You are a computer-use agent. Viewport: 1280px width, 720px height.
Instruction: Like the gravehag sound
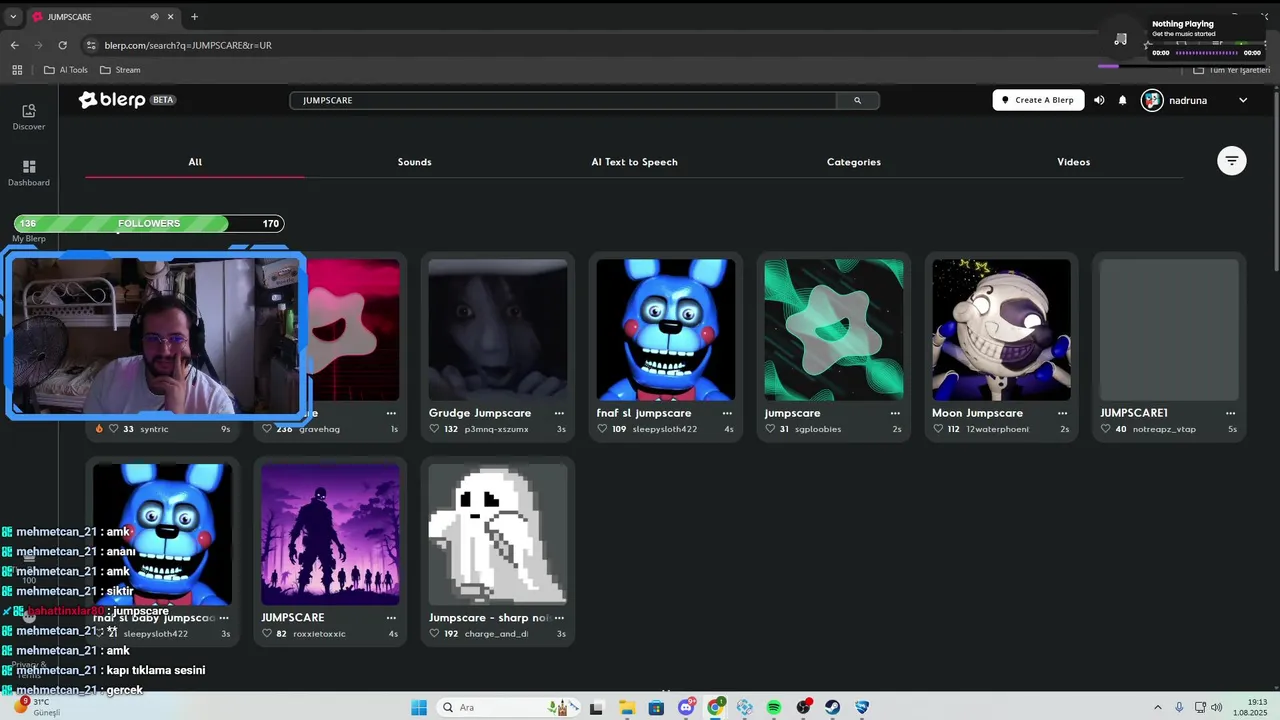tap(266, 429)
